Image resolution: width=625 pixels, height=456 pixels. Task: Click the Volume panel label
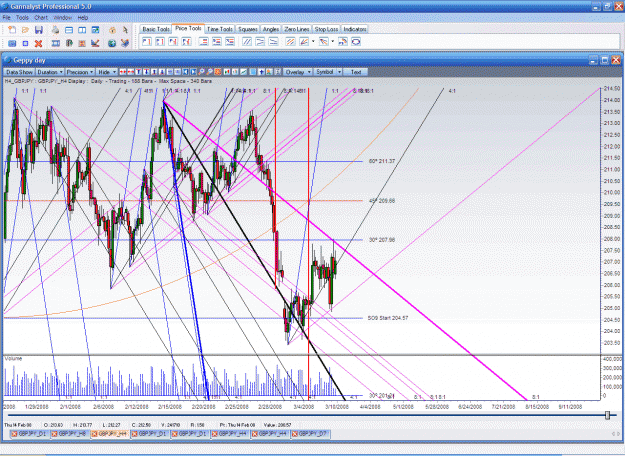coord(13,359)
